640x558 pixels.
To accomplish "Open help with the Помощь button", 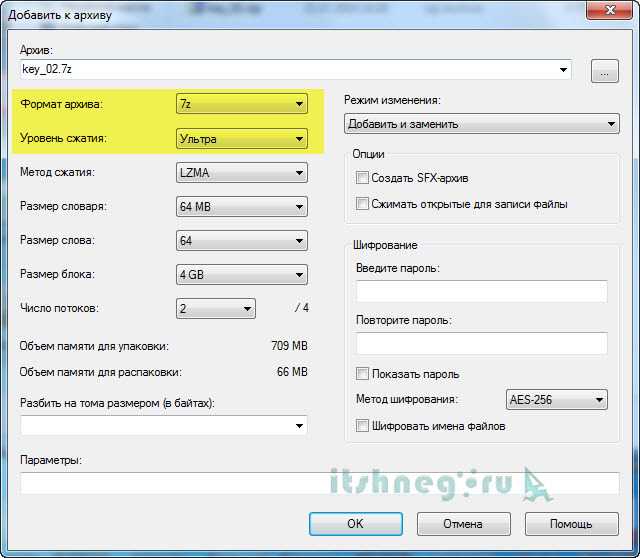I will 571,524.
